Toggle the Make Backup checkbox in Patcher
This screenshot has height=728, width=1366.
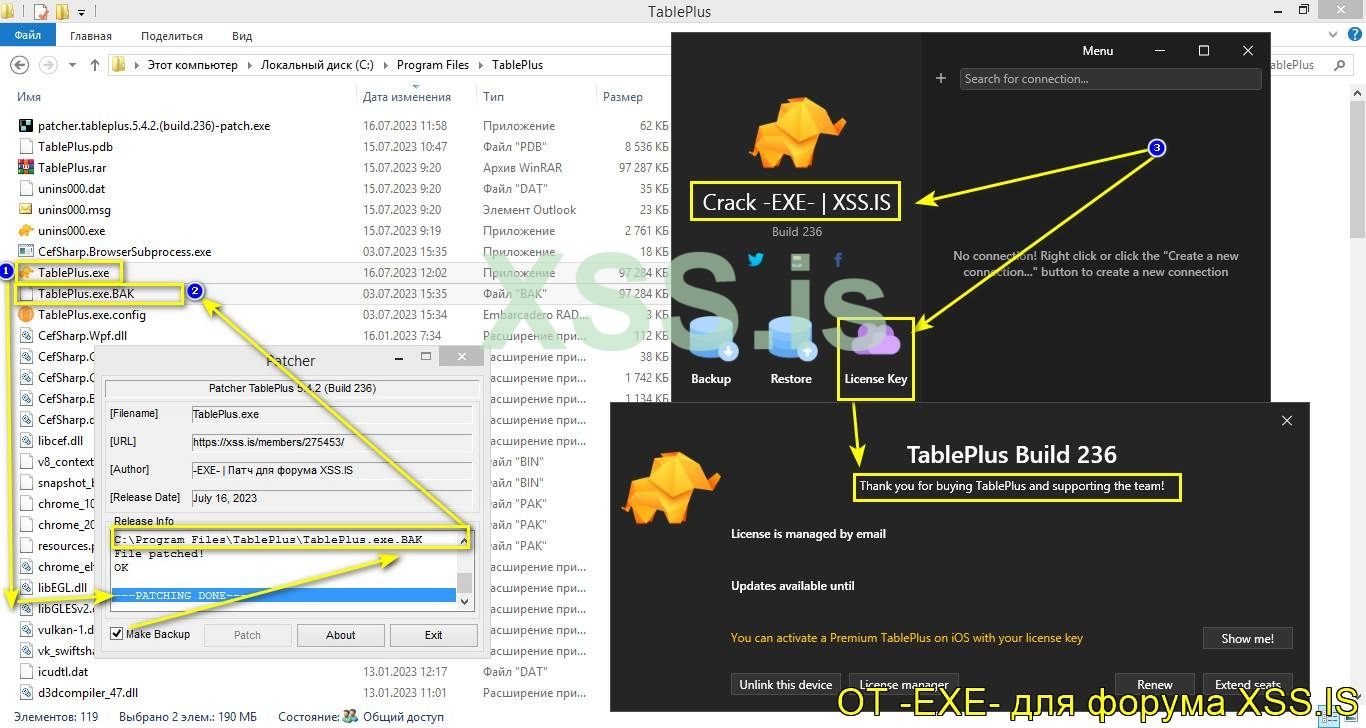(117, 634)
